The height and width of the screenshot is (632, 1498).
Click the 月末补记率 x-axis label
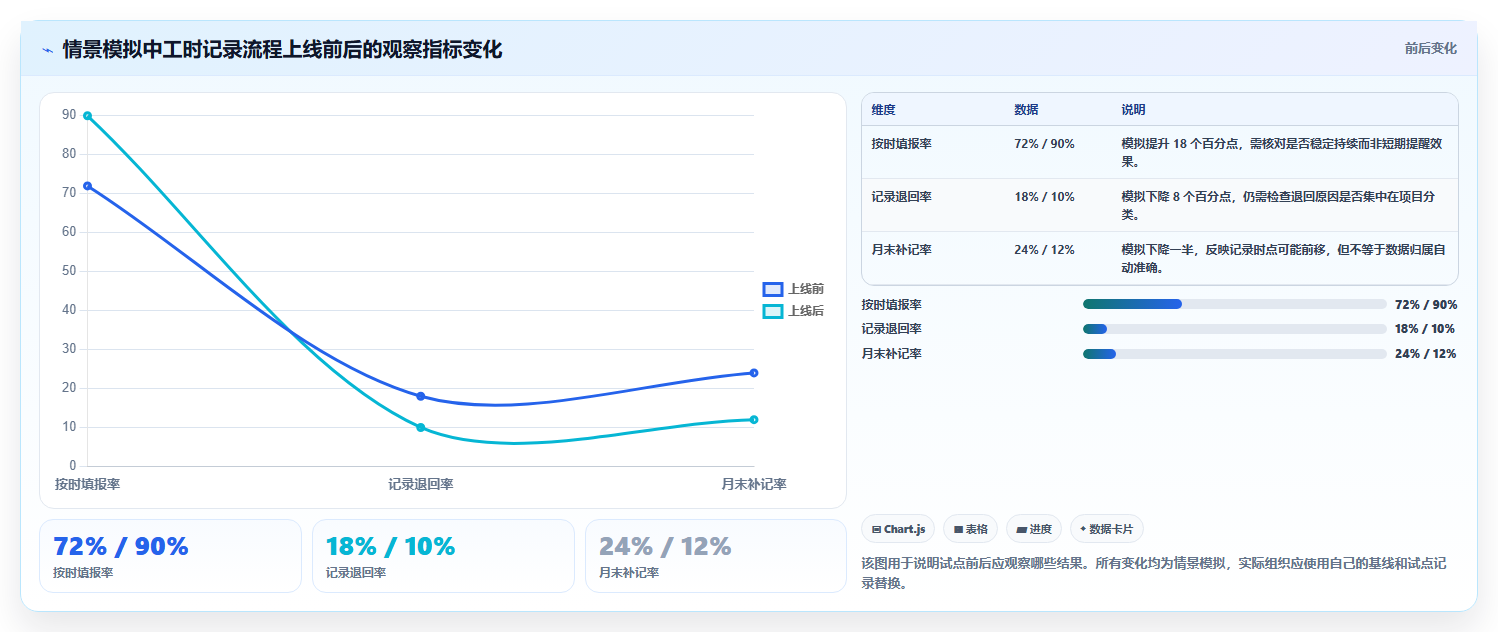tap(754, 484)
